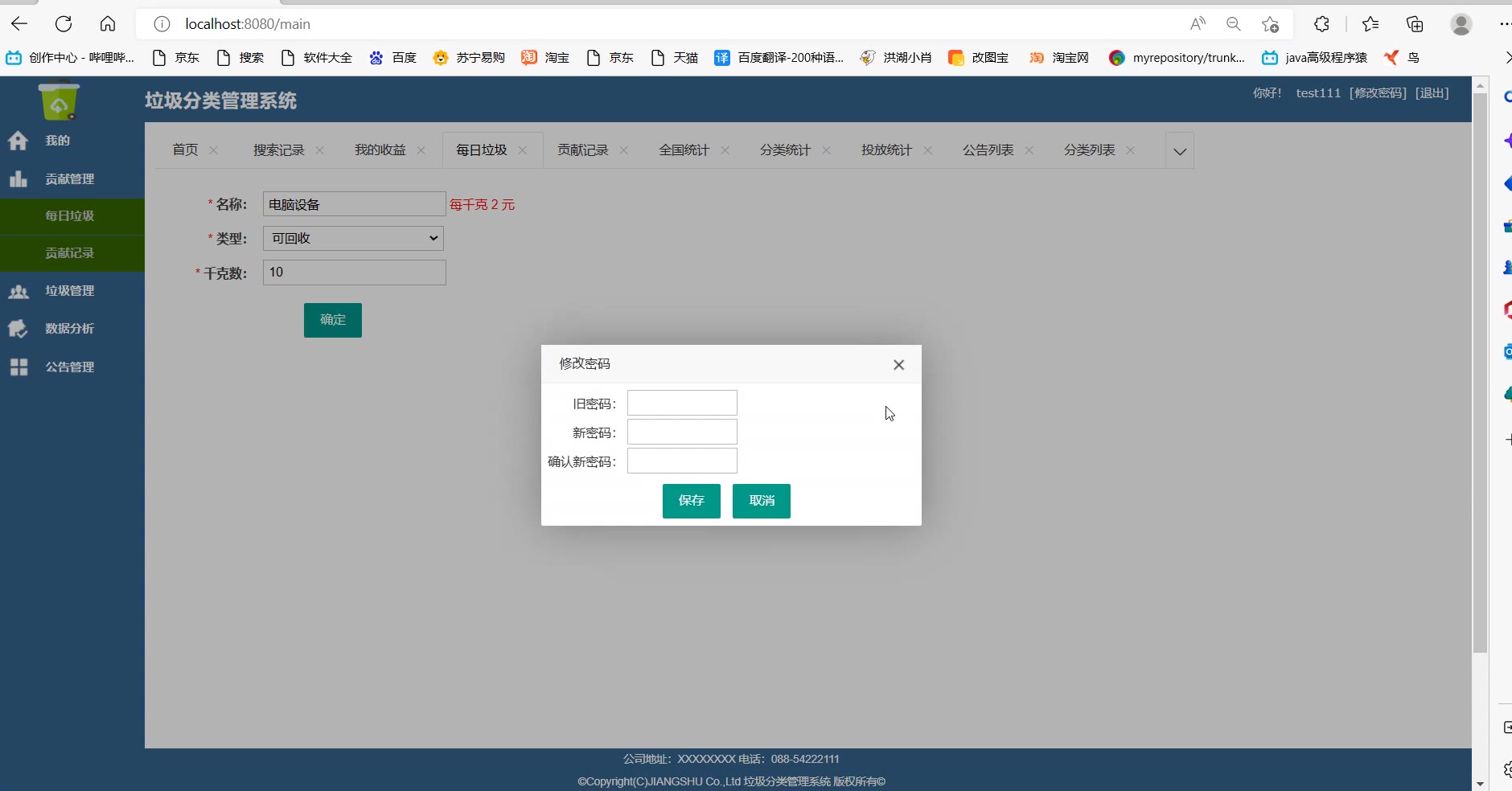Screen dimensions: 1512x791
Task: Go to the browser home icon
Action: point(108,24)
